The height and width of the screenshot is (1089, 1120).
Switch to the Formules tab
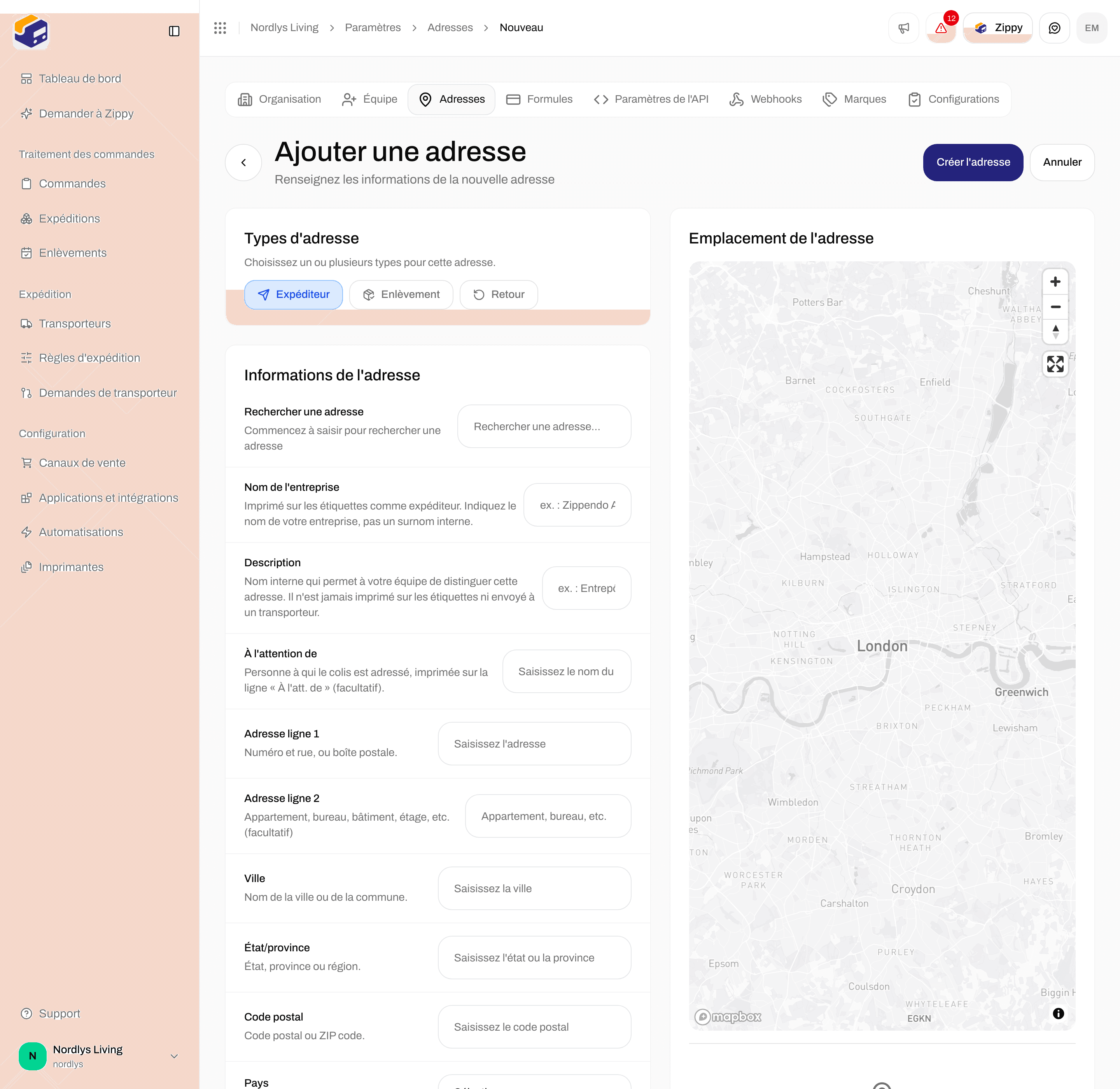coord(539,100)
